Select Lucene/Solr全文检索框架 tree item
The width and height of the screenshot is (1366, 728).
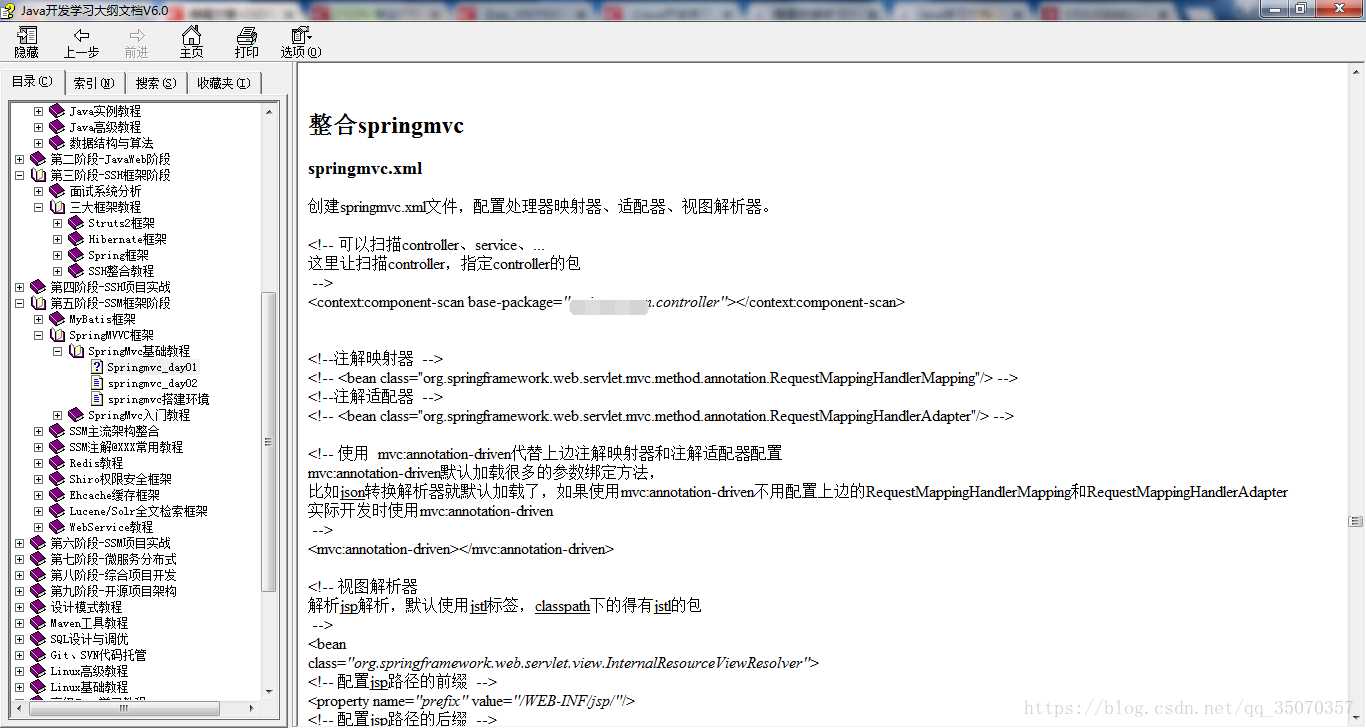coord(138,511)
